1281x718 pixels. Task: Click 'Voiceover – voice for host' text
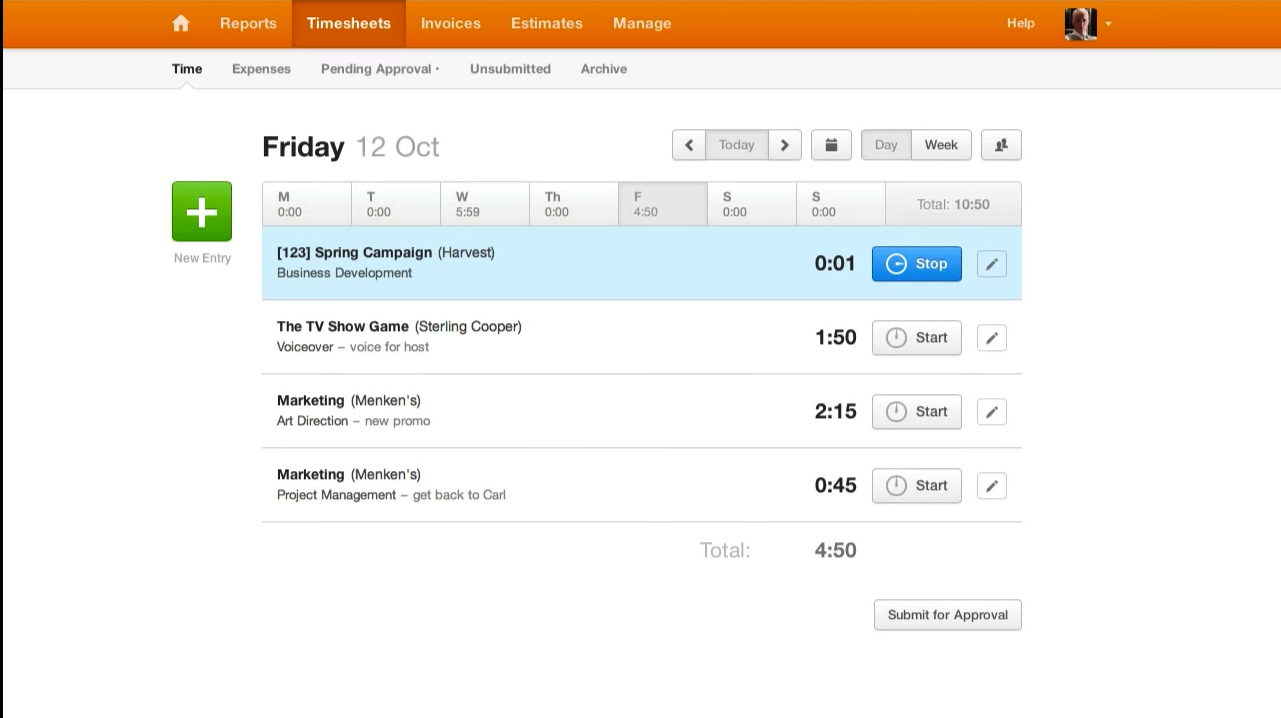(353, 347)
